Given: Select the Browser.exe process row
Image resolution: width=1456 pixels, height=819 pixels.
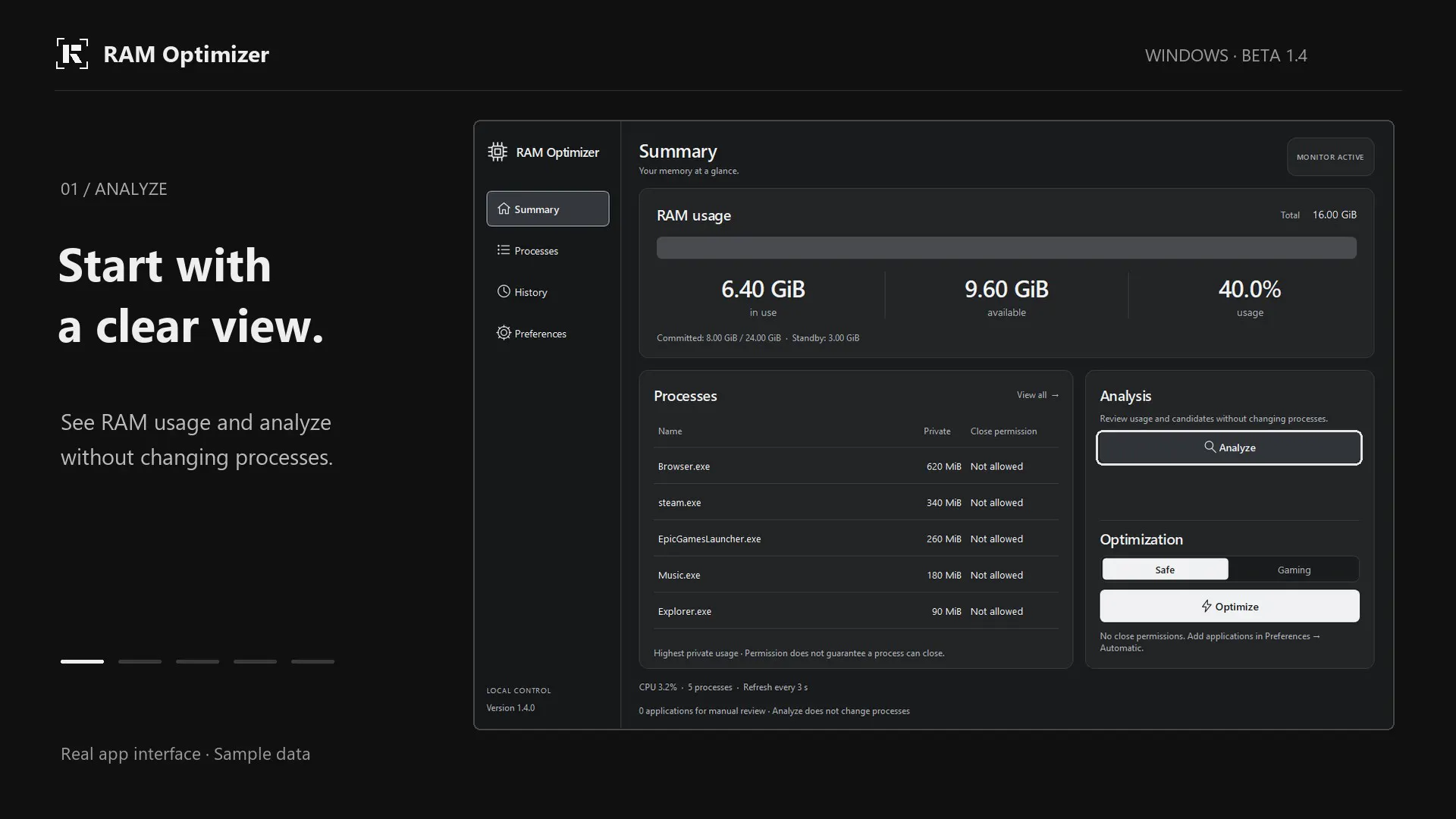Looking at the screenshot, I should (855, 466).
